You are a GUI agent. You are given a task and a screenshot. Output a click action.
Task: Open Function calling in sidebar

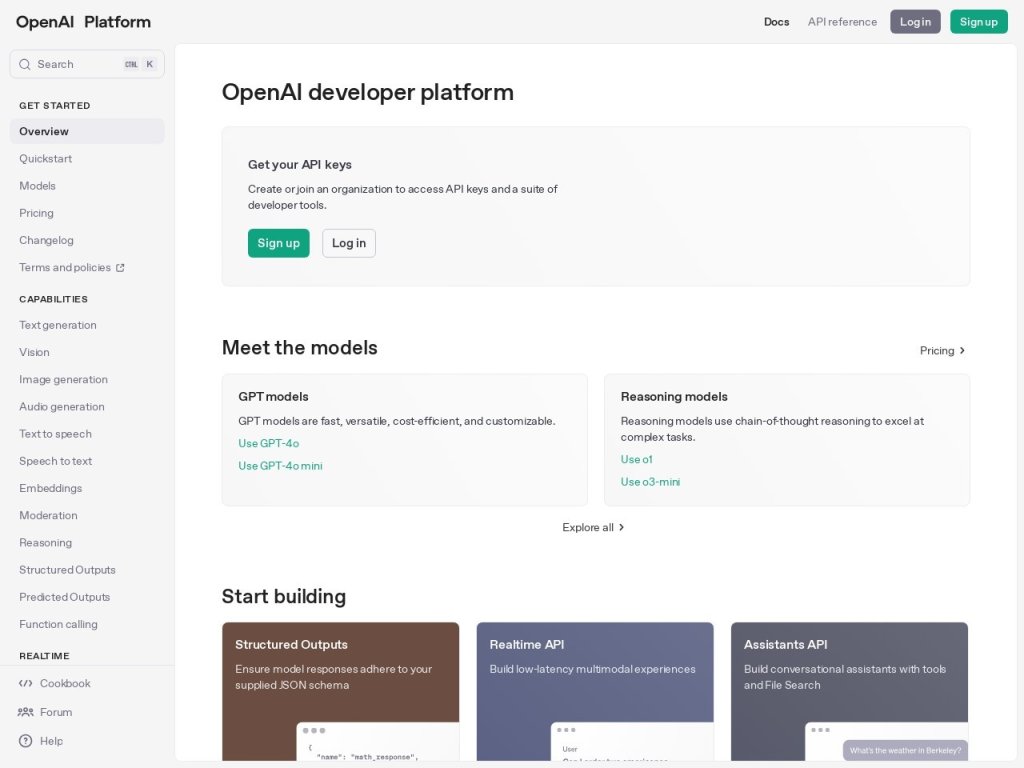coord(58,624)
